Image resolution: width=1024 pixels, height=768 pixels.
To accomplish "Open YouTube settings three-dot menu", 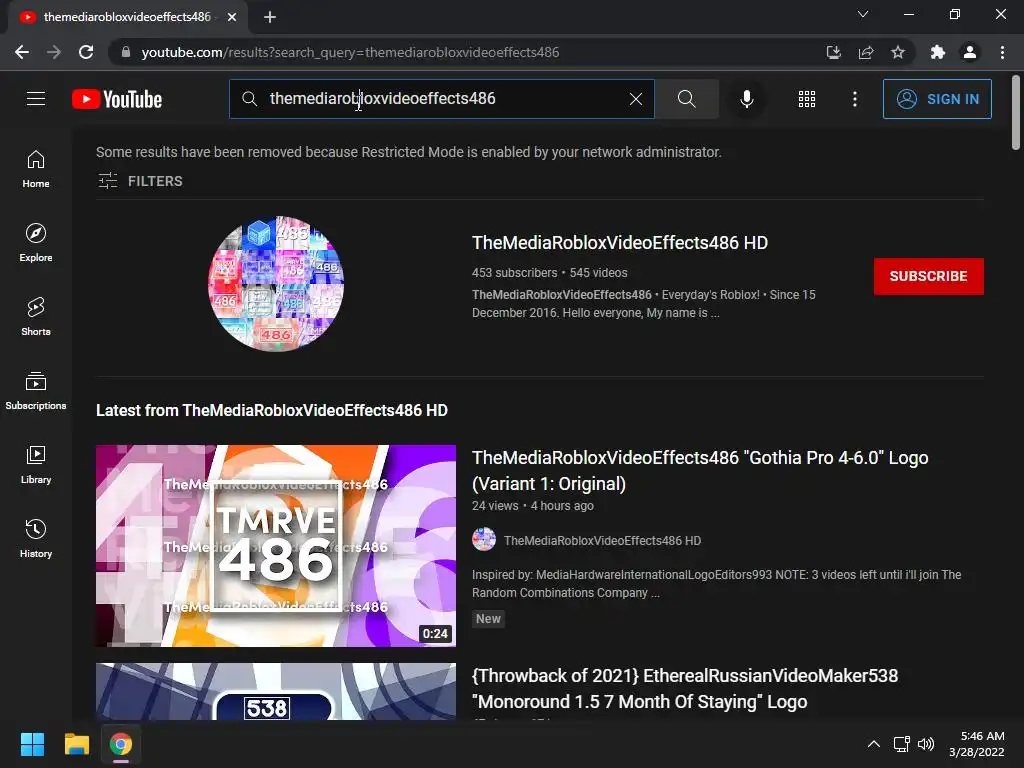I will click(x=854, y=99).
